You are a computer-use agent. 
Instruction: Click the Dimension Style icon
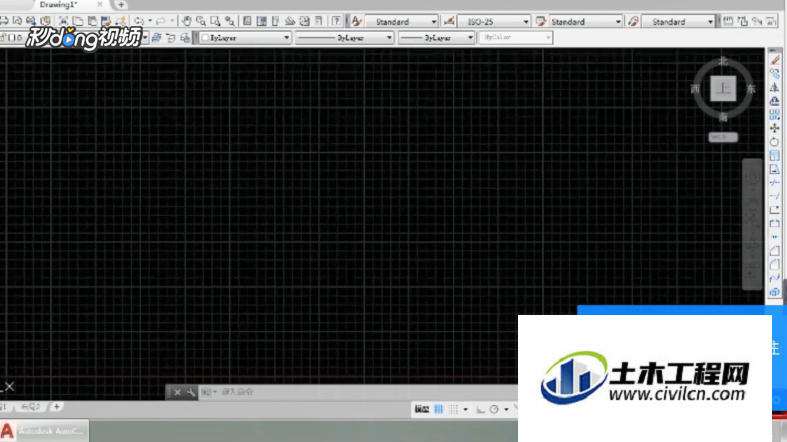click(x=449, y=21)
